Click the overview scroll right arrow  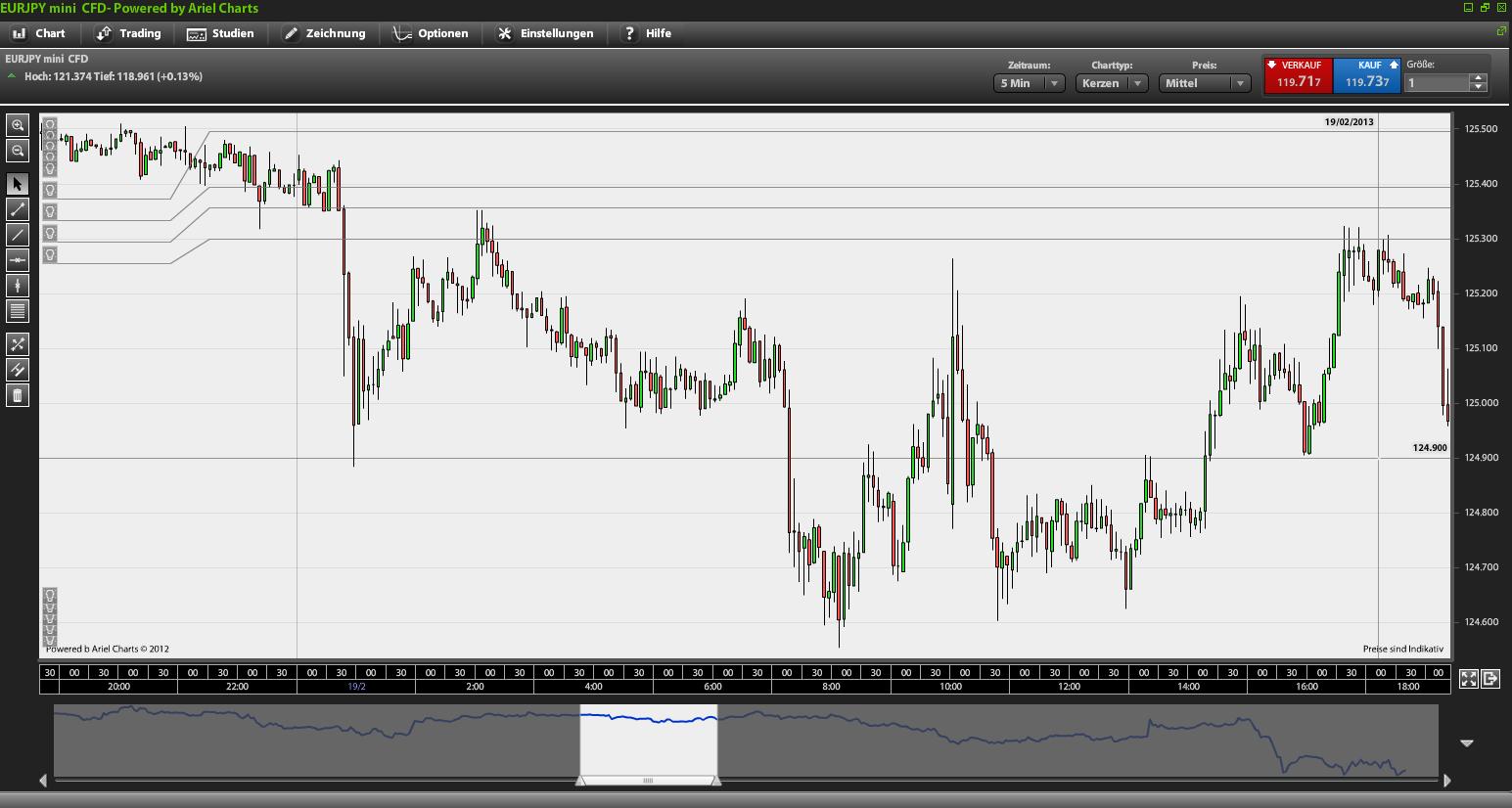[1447, 780]
